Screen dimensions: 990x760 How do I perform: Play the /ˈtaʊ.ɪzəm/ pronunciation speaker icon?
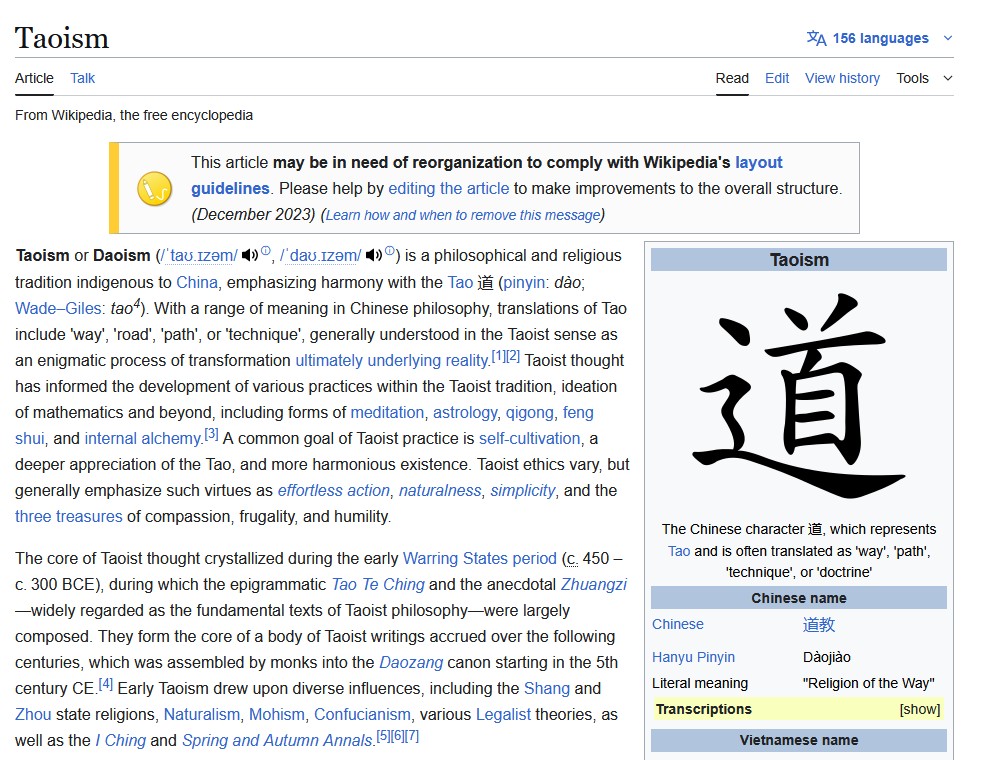click(x=249, y=255)
